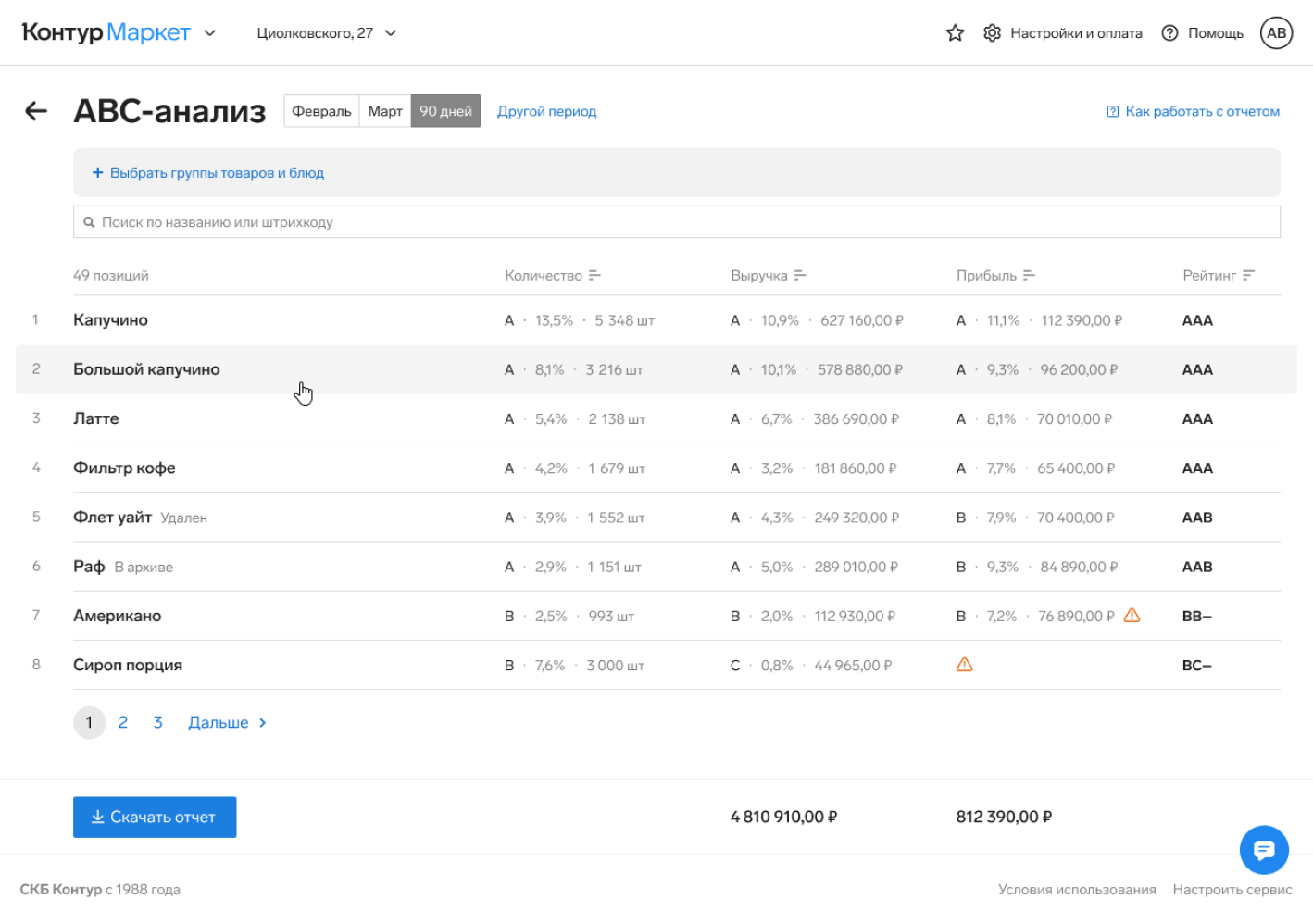Click the settings gear icon

(992, 33)
